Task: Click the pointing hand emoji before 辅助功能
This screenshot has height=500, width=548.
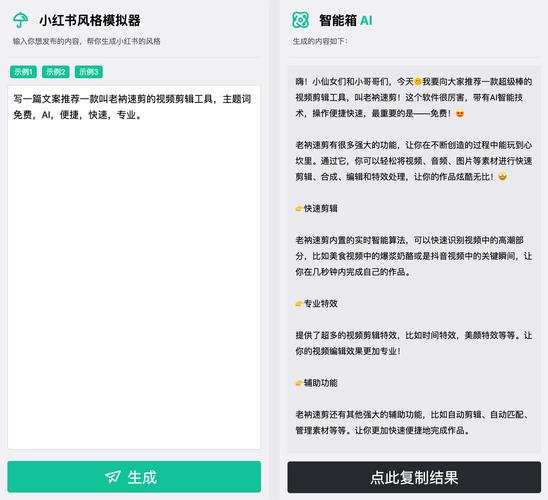Action: (299, 383)
